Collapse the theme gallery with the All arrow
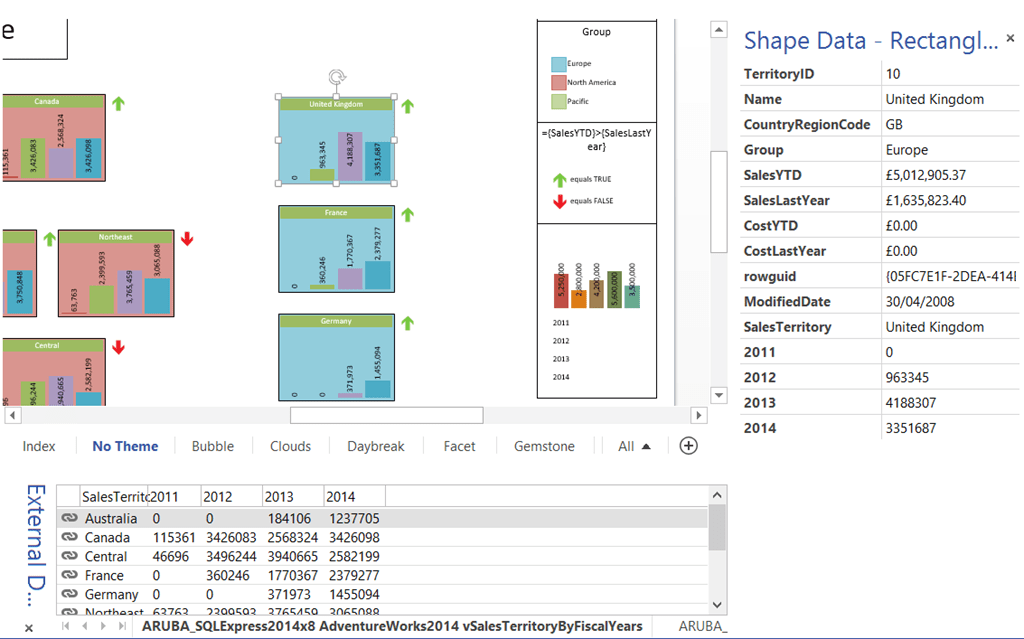1024x639 pixels. pos(646,446)
